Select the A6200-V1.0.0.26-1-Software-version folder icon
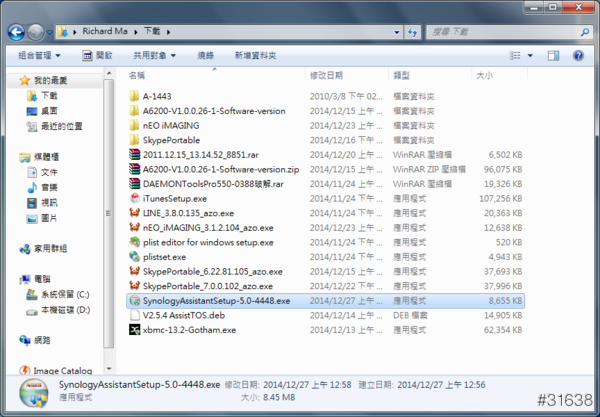 [x=134, y=111]
